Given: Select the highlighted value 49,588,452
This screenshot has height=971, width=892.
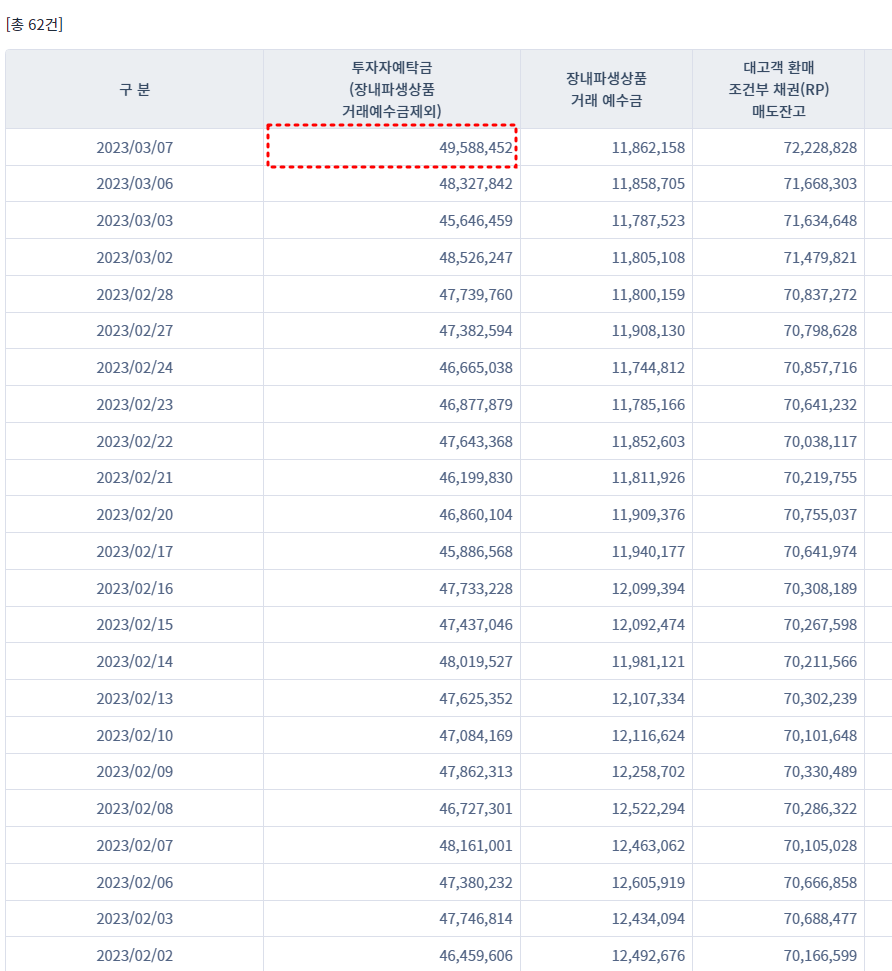Looking at the screenshot, I should click(x=476, y=147).
